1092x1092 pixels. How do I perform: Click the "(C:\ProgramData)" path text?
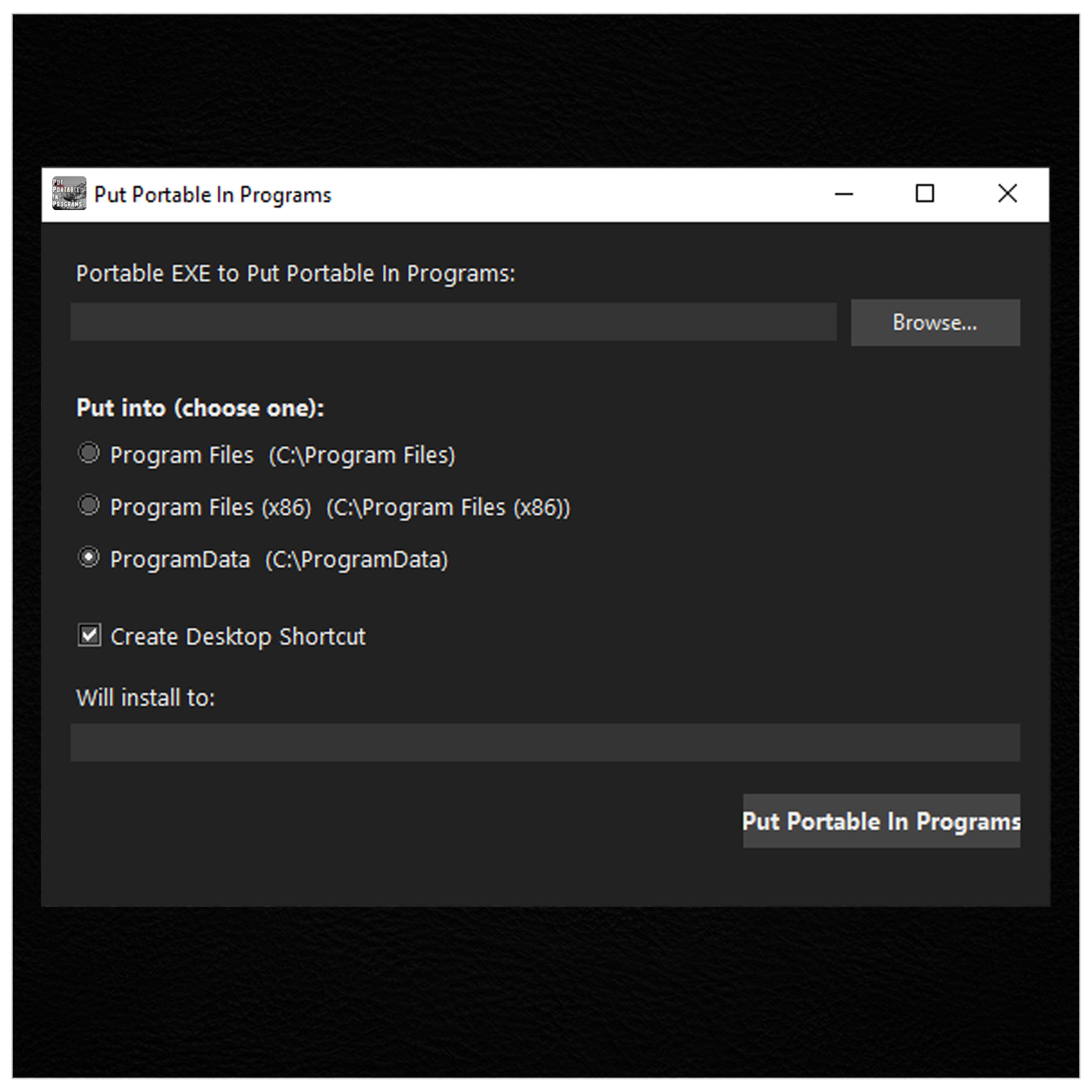[356, 560]
